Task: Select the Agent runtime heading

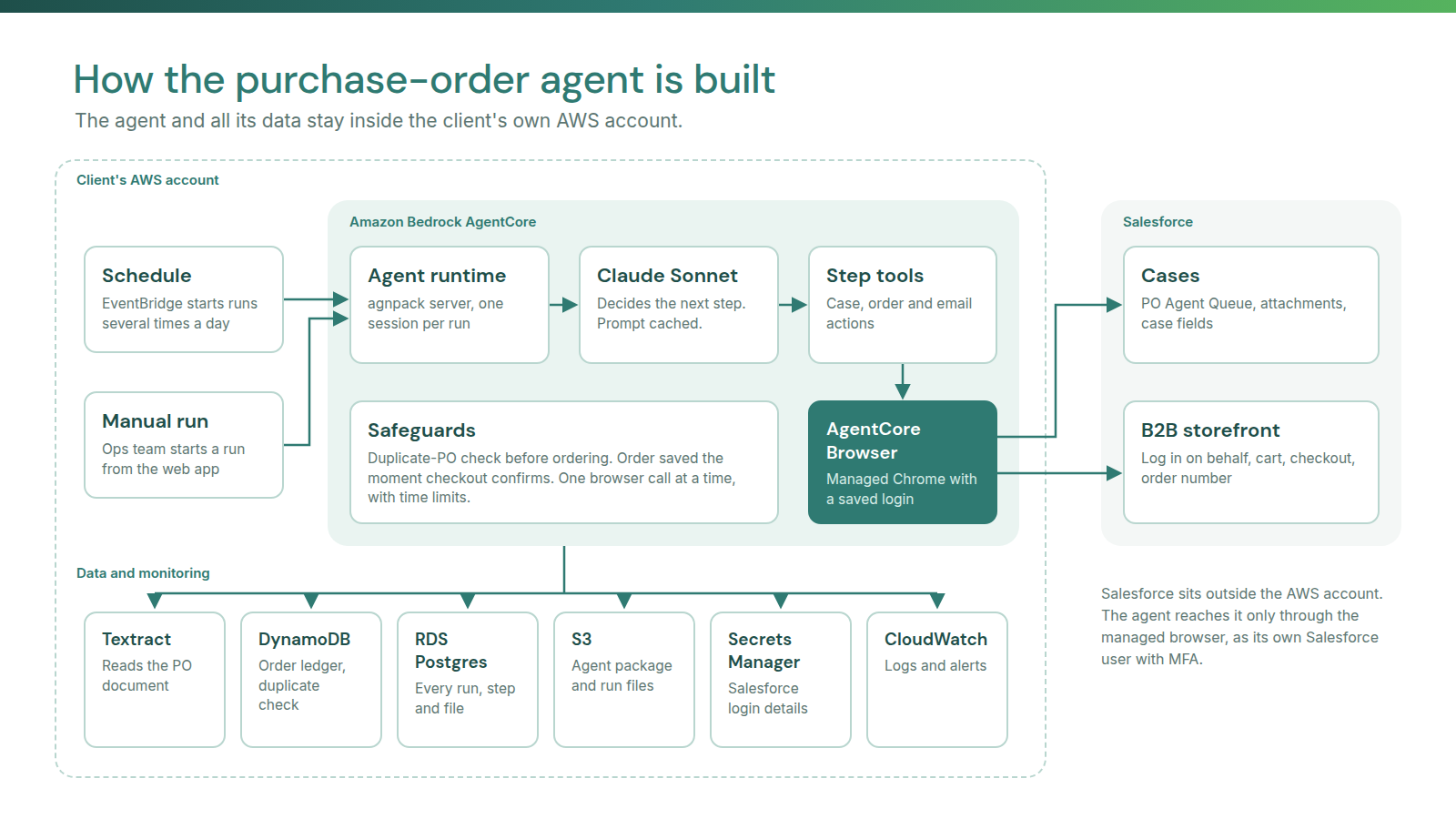Action: pyautogui.click(x=437, y=276)
